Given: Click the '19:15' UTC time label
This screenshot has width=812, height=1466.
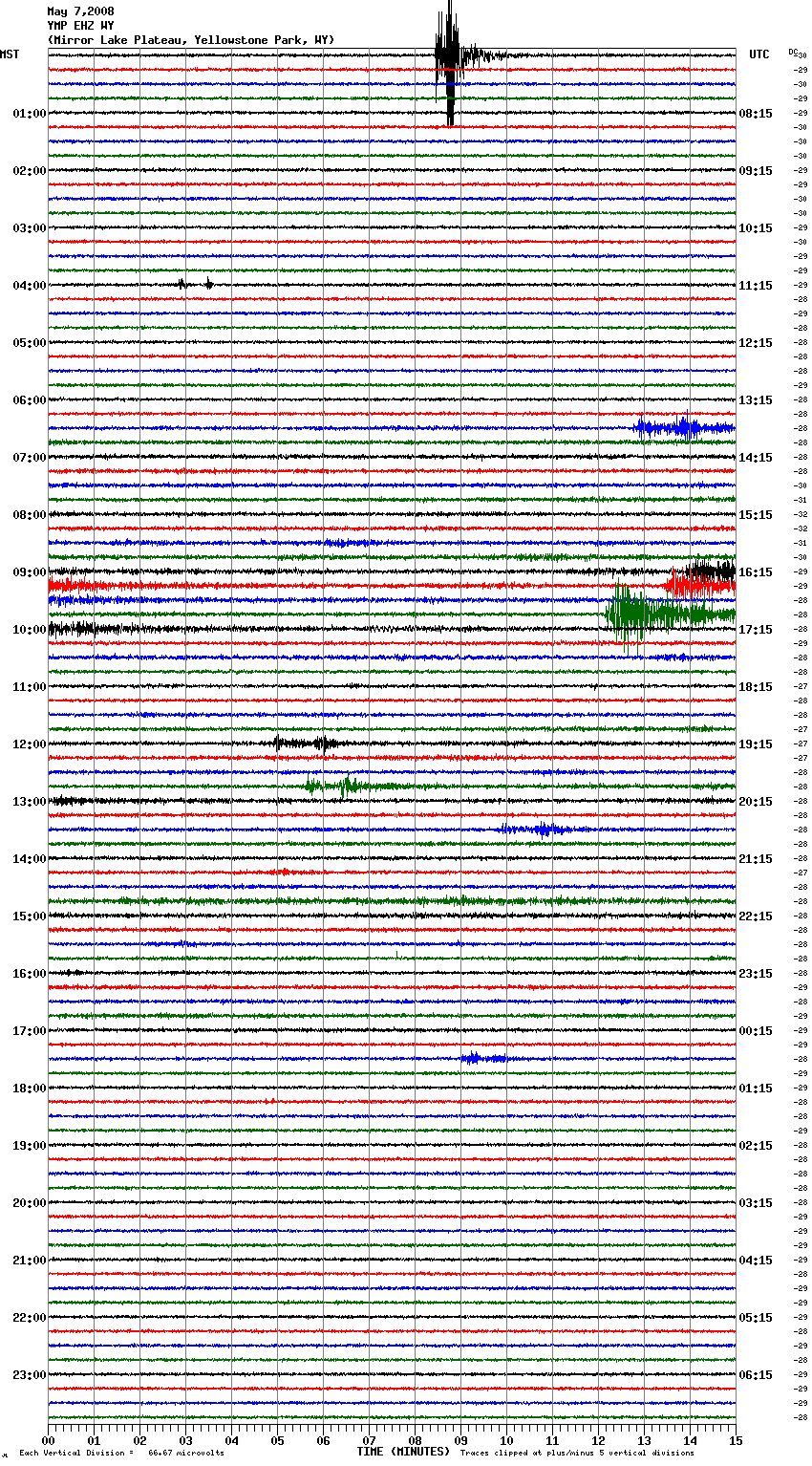Looking at the screenshot, I should pos(756,744).
